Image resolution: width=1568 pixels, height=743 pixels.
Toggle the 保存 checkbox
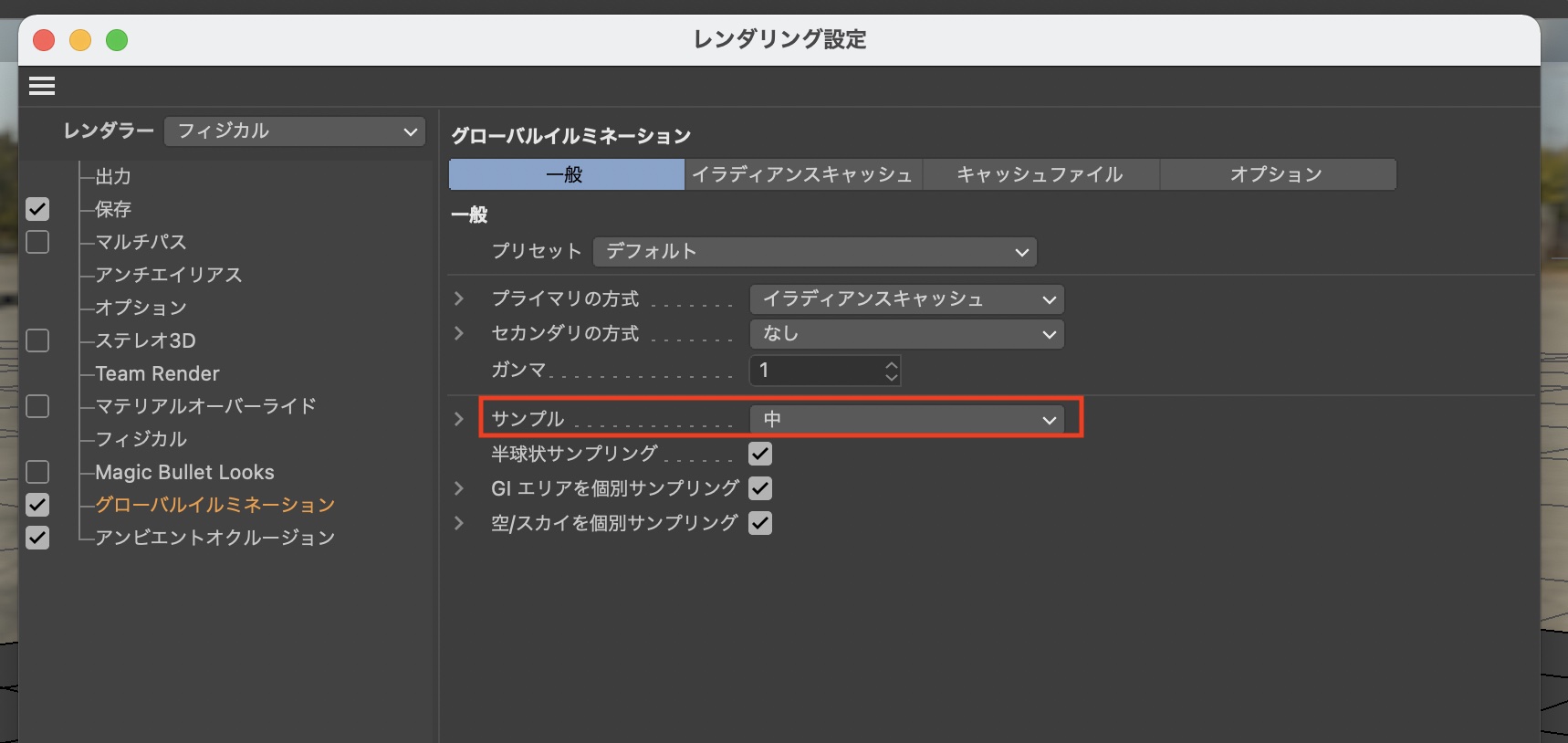coord(37,209)
